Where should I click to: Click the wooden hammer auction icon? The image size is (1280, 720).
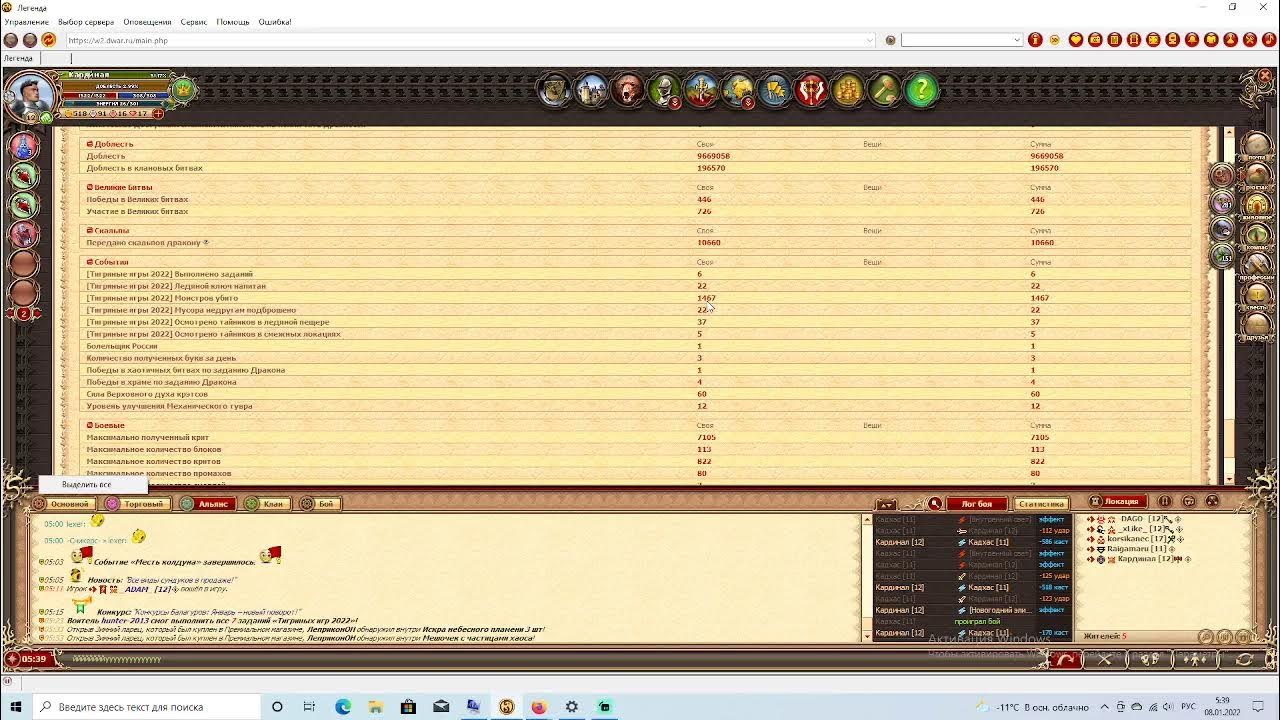click(x=884, y=91)
